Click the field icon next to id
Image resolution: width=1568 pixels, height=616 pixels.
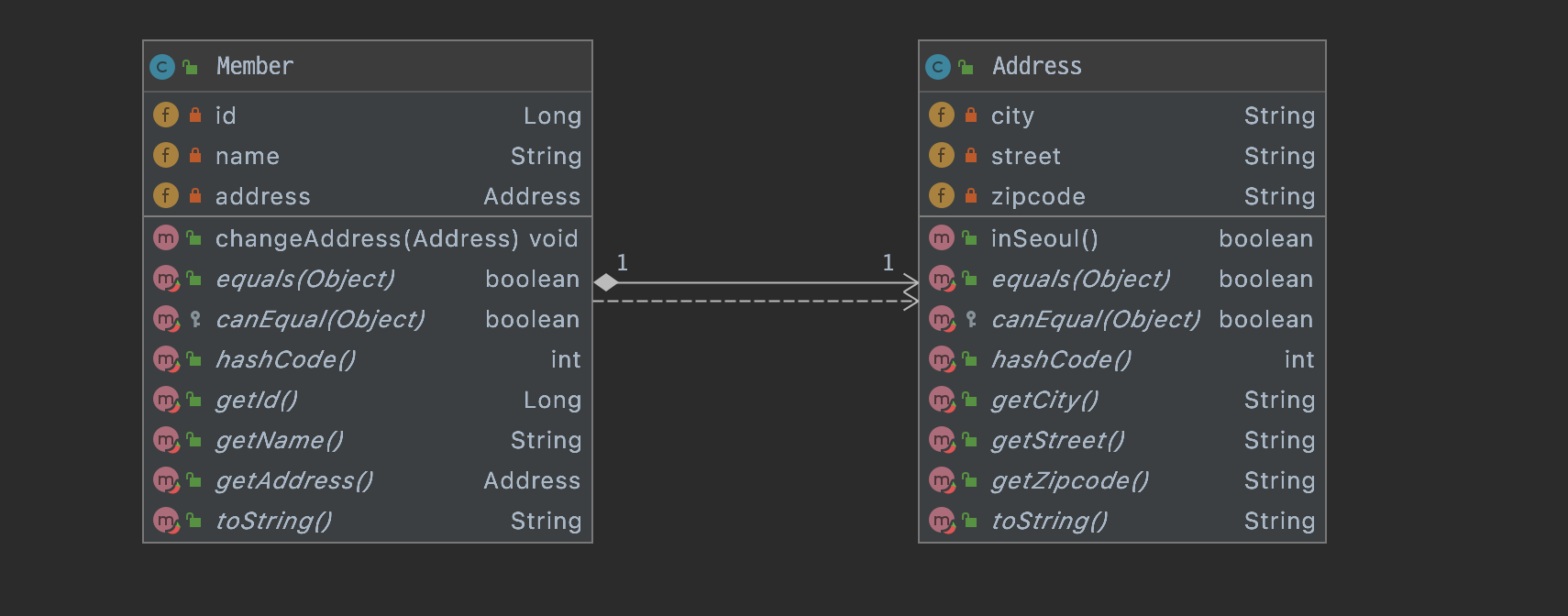166,115
